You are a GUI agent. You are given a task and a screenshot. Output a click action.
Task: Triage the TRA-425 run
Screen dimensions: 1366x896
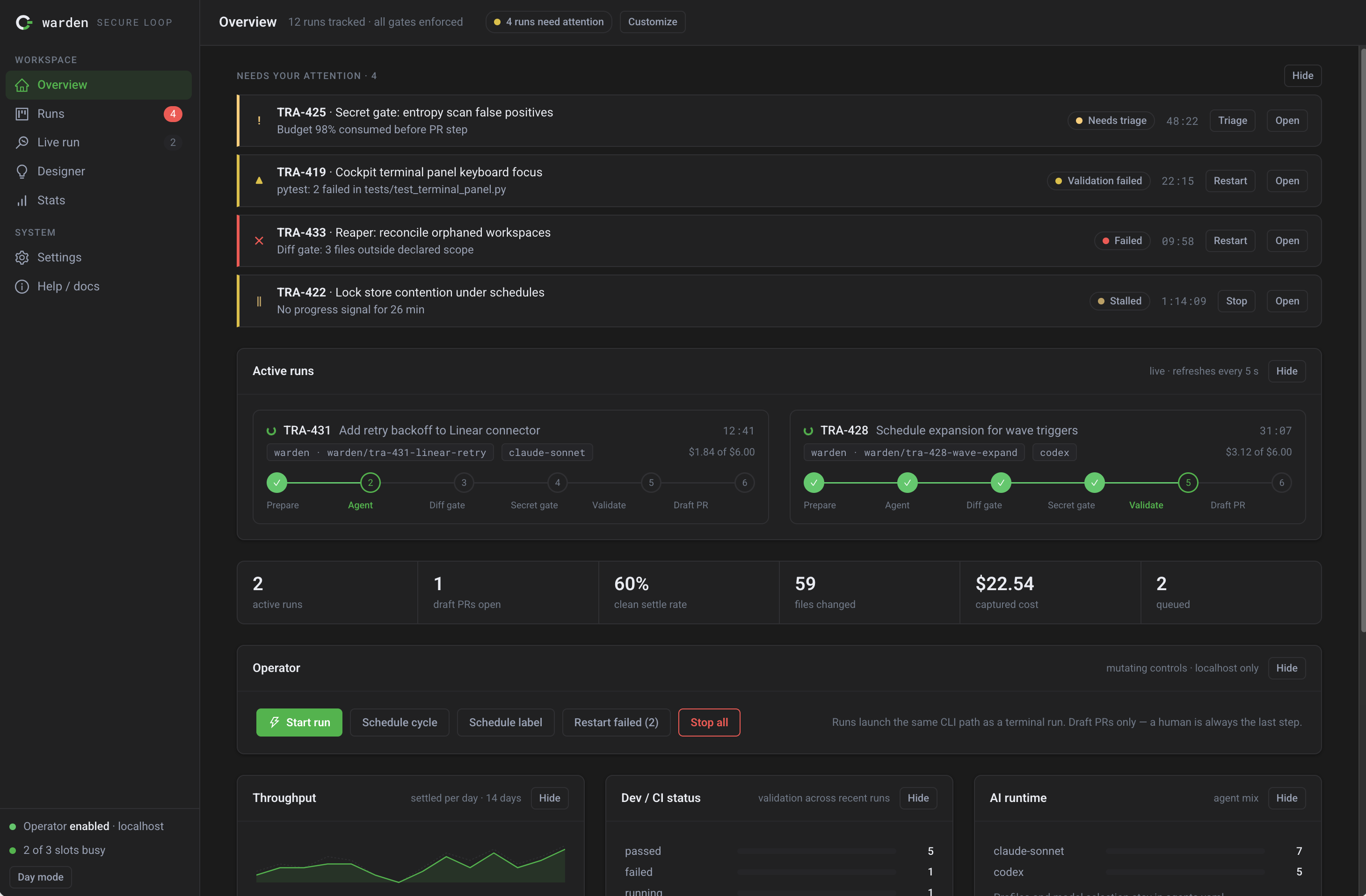1232,121
